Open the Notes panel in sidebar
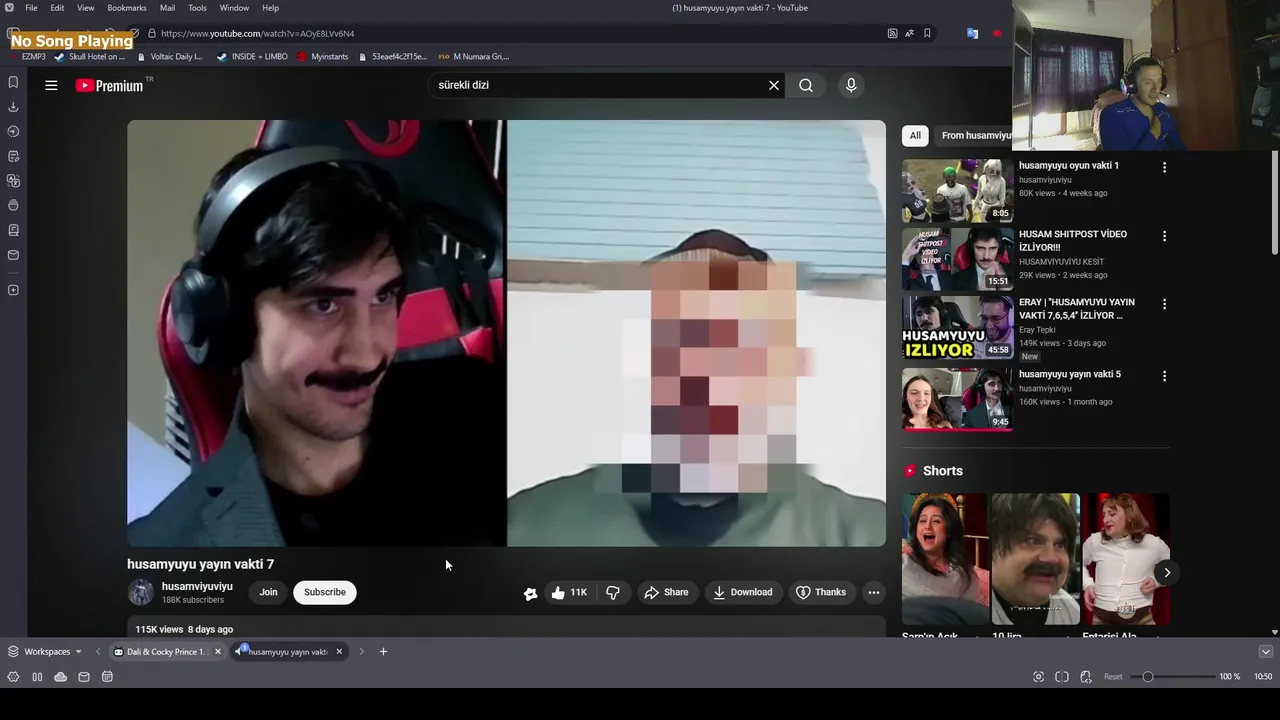 (13, 156)
